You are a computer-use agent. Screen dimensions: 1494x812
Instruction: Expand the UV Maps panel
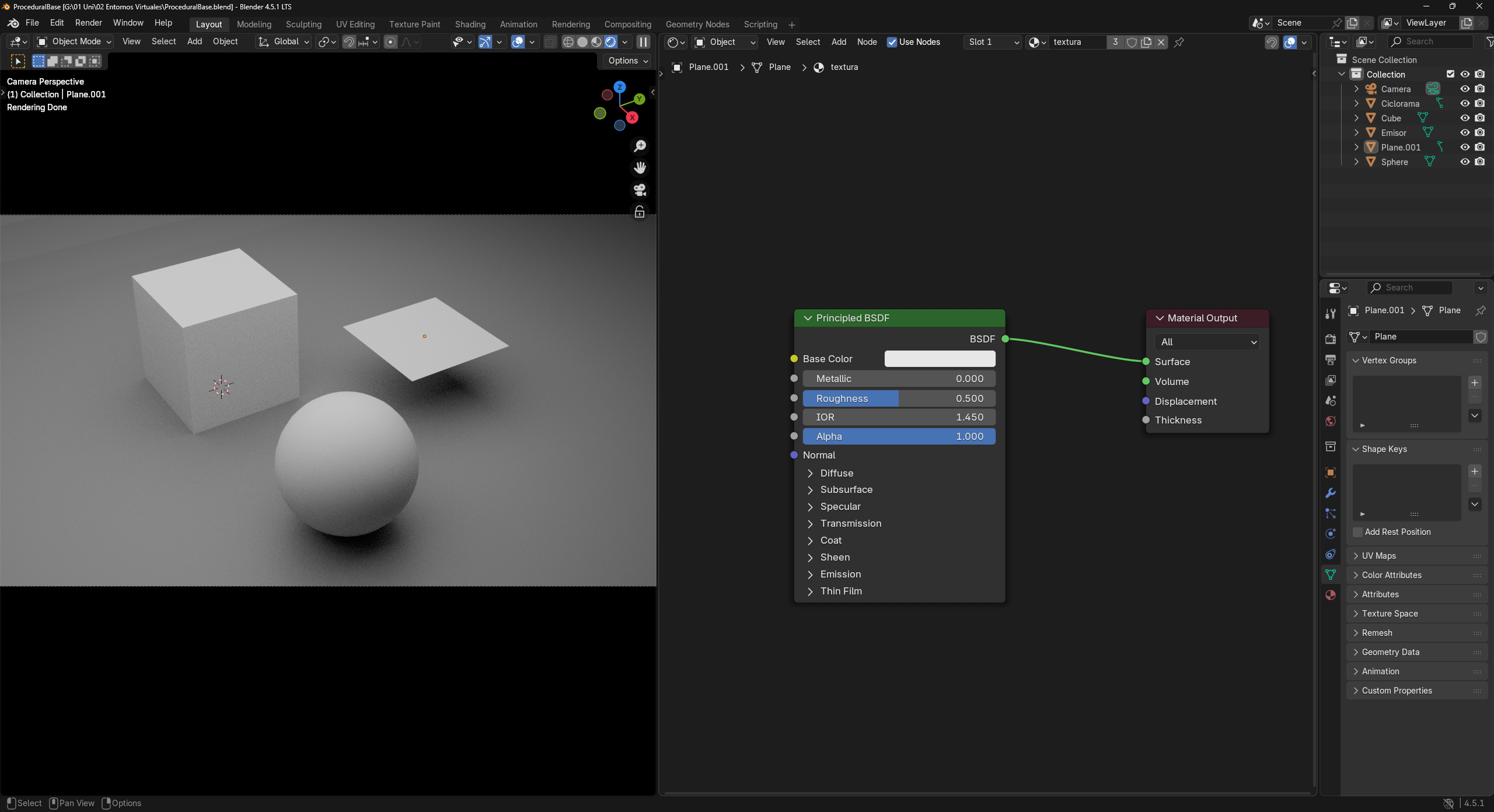point(1378,556)
